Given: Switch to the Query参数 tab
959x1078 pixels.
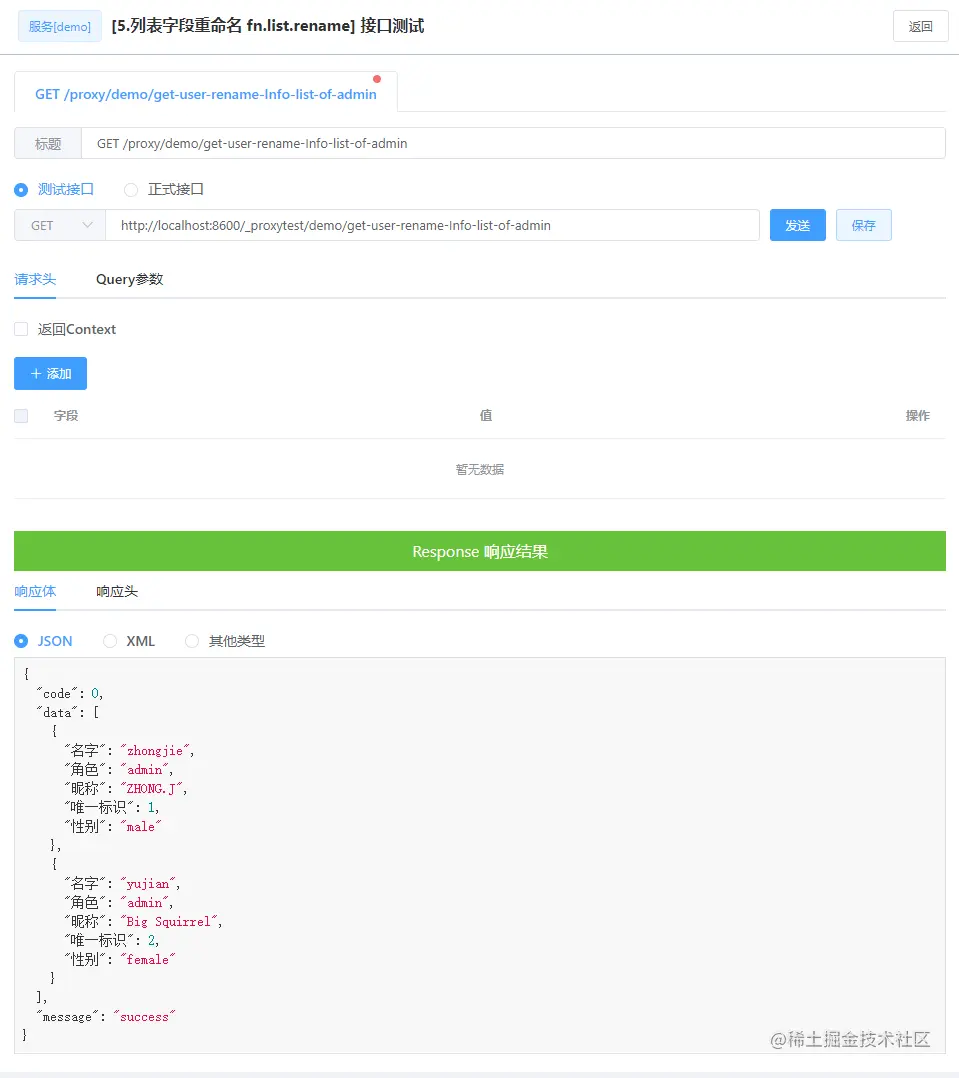Looking at the screenshot, I should point(129,279).
